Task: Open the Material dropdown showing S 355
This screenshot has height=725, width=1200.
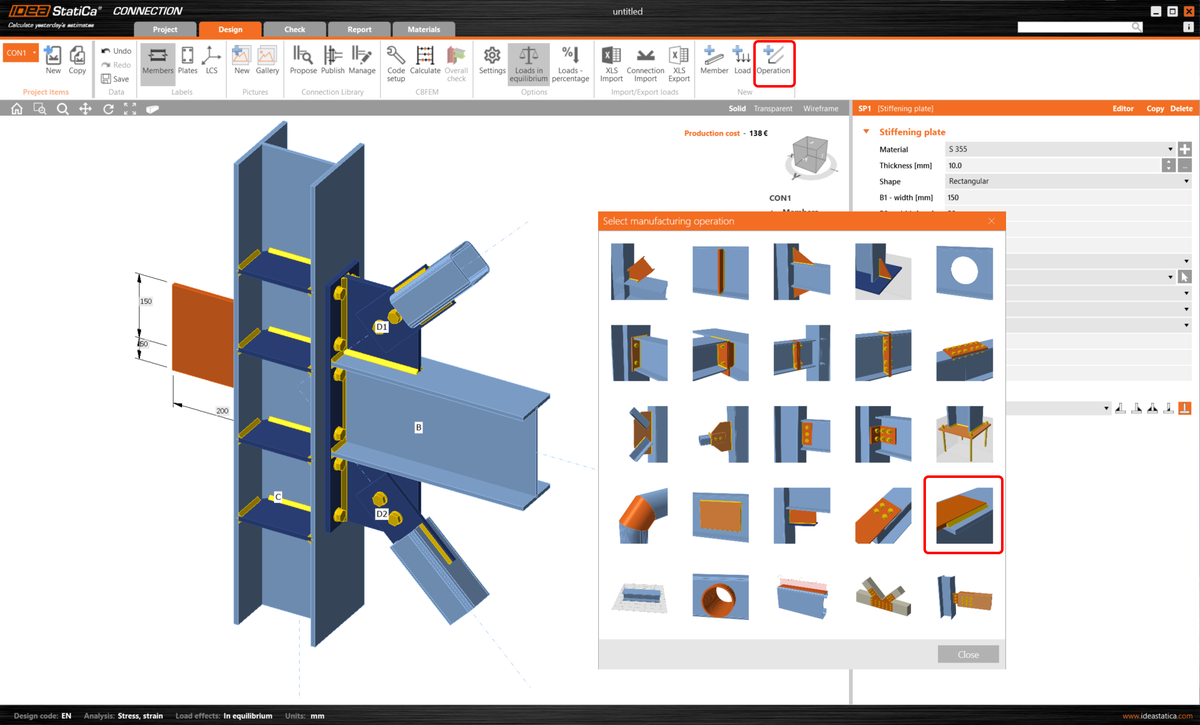Action: coord(1168,148)
